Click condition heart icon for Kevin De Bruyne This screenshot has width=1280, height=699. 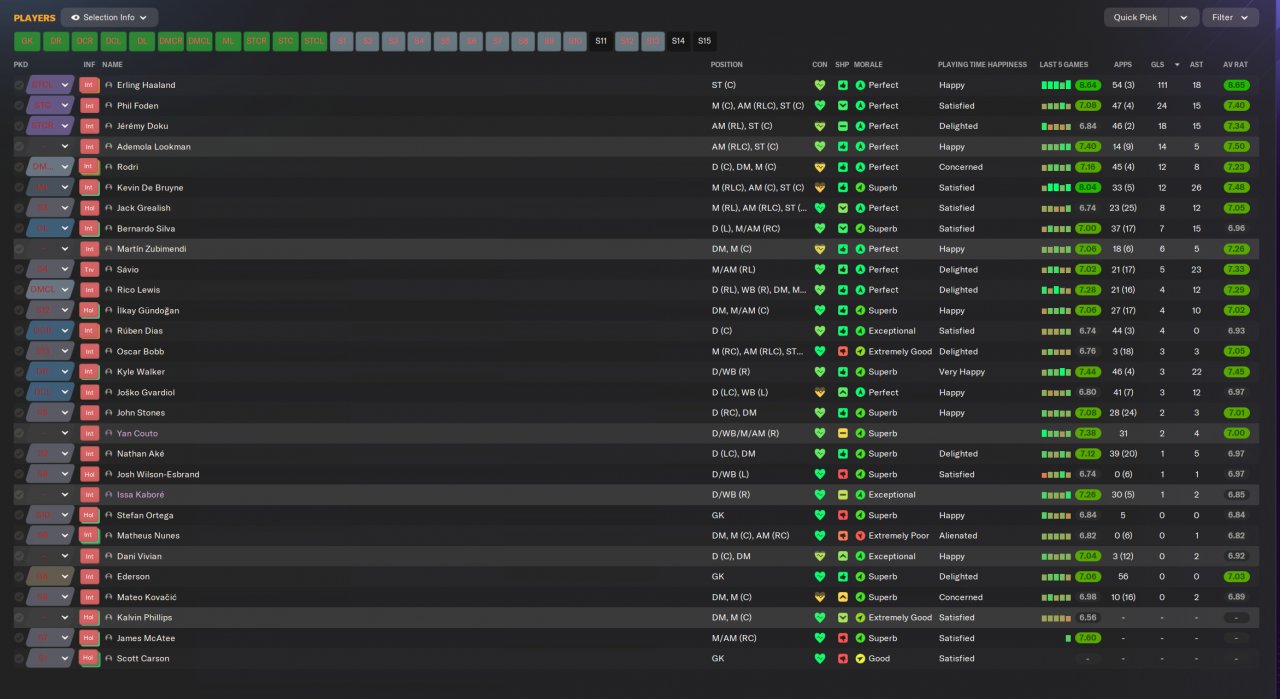click(820, 188)
